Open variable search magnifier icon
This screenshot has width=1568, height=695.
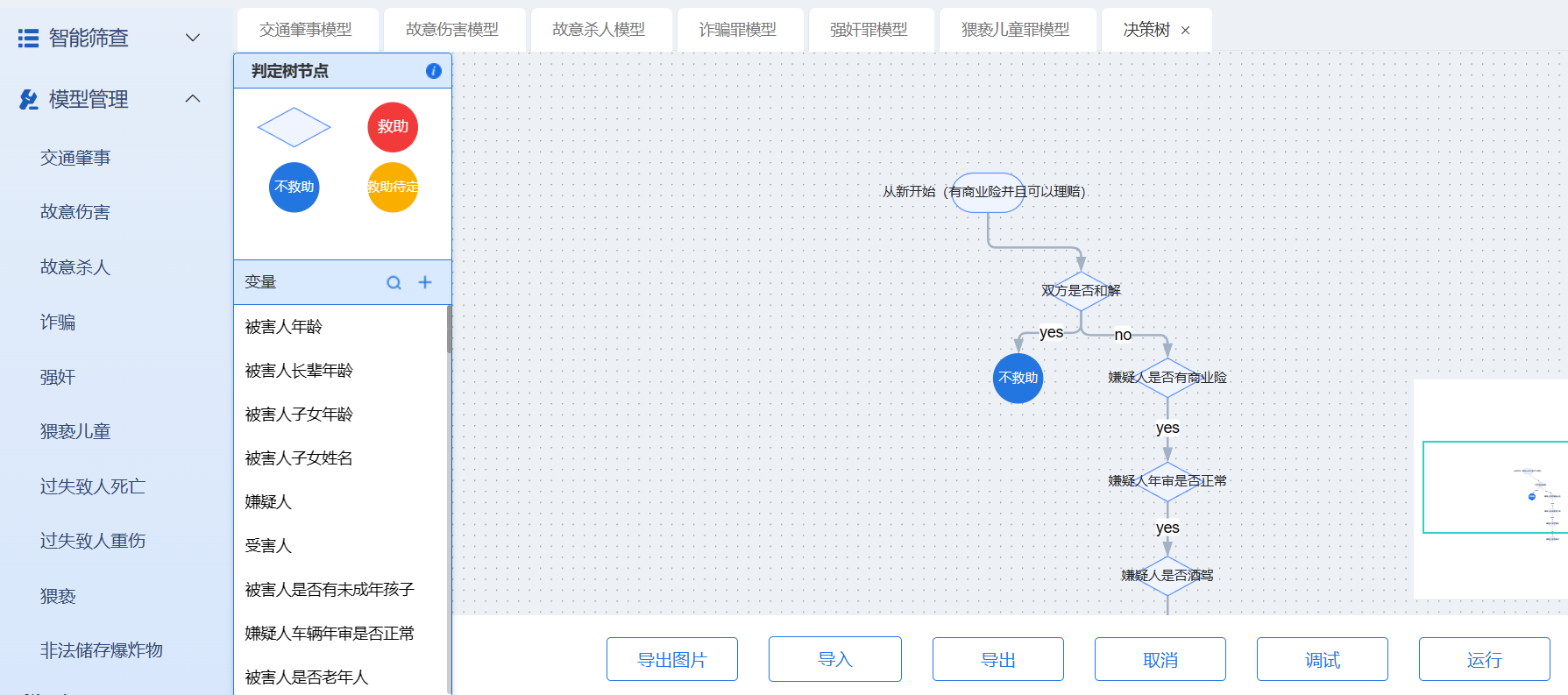pos(394,282)
